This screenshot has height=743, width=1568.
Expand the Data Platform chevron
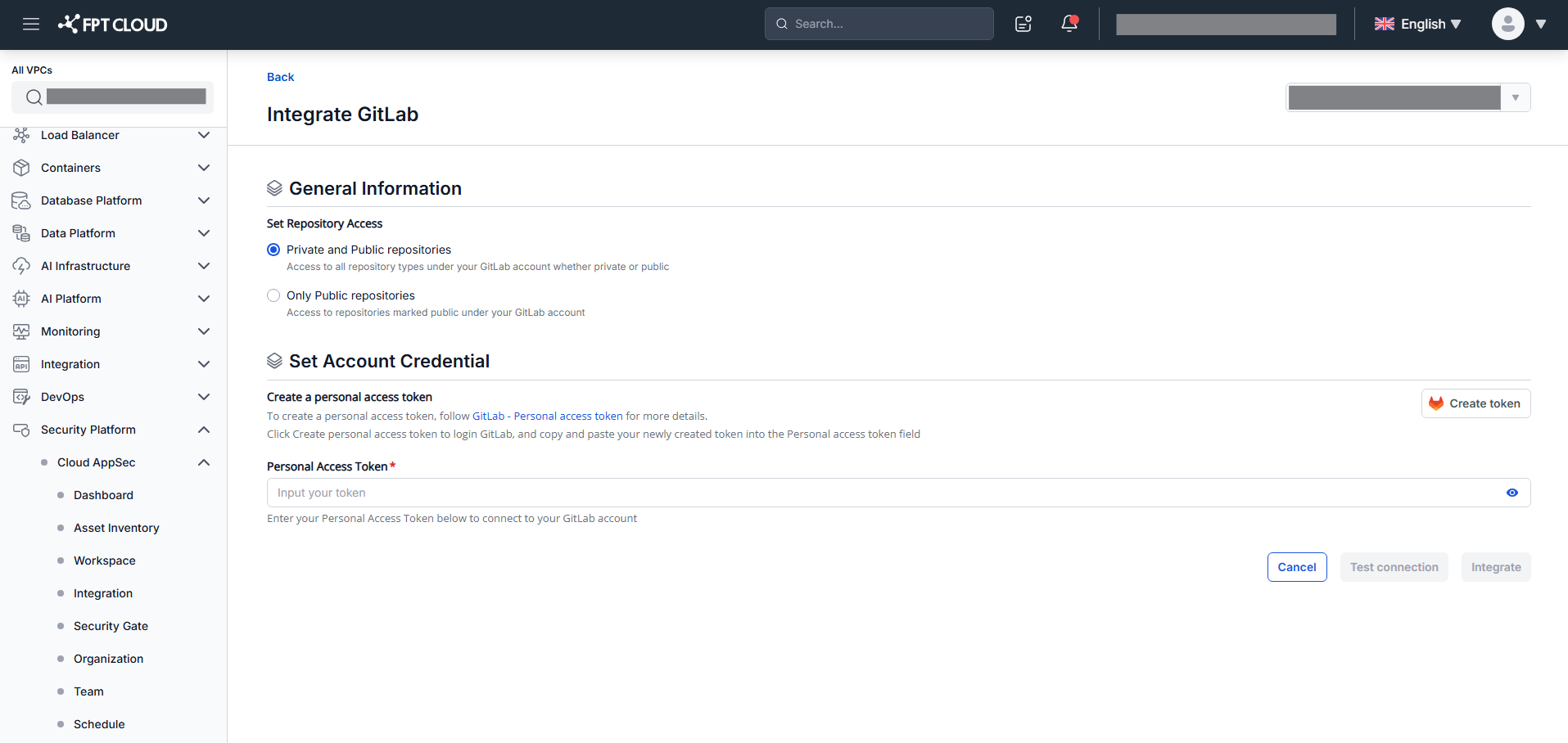click(x=204, y=233)
